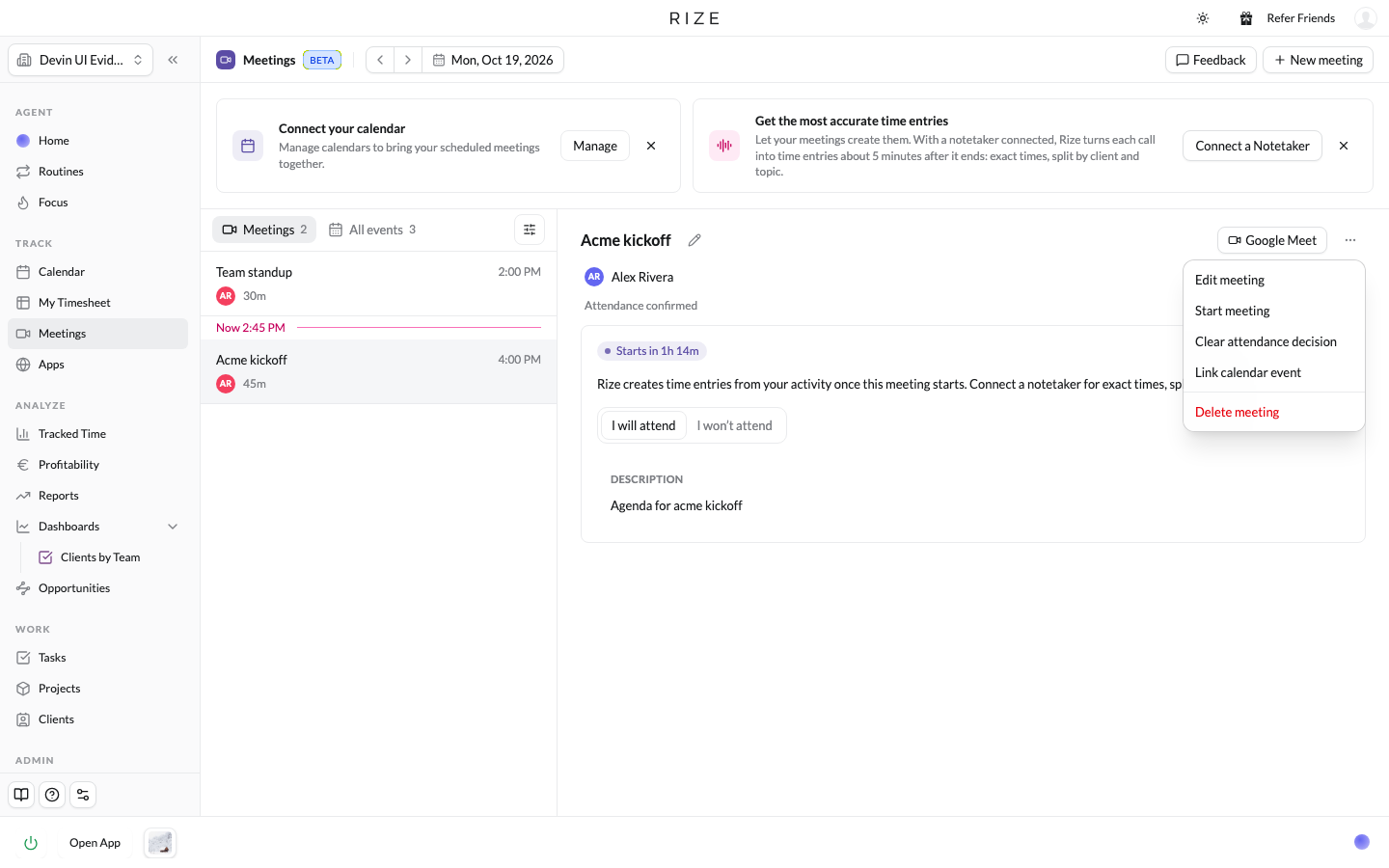1389x868 pixels.
Task: Navigate to Profitability page
Action: pos(97,465)
